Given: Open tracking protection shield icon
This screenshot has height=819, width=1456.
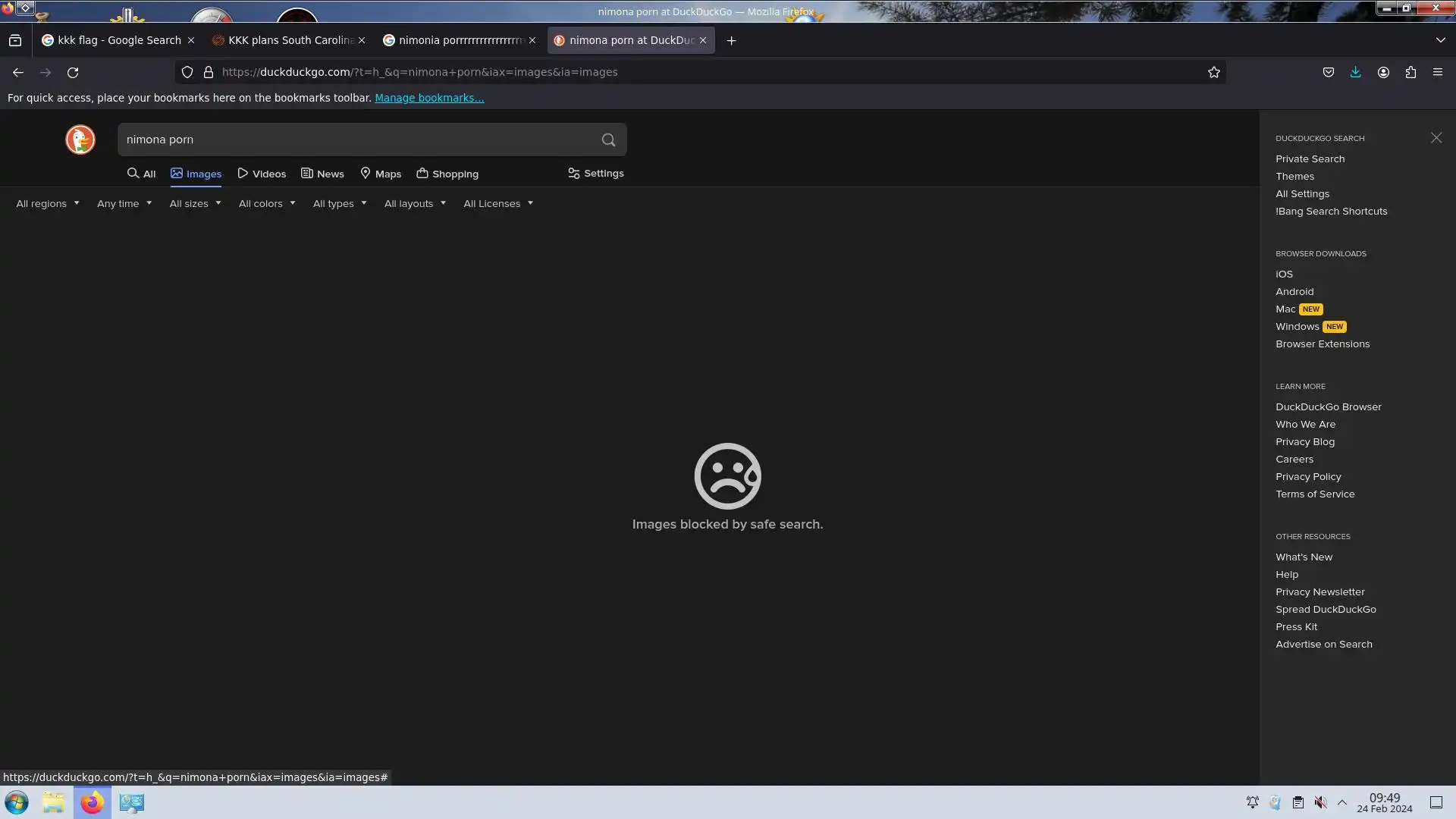Looking at the screenshot, I should click(x=187, y=72).
